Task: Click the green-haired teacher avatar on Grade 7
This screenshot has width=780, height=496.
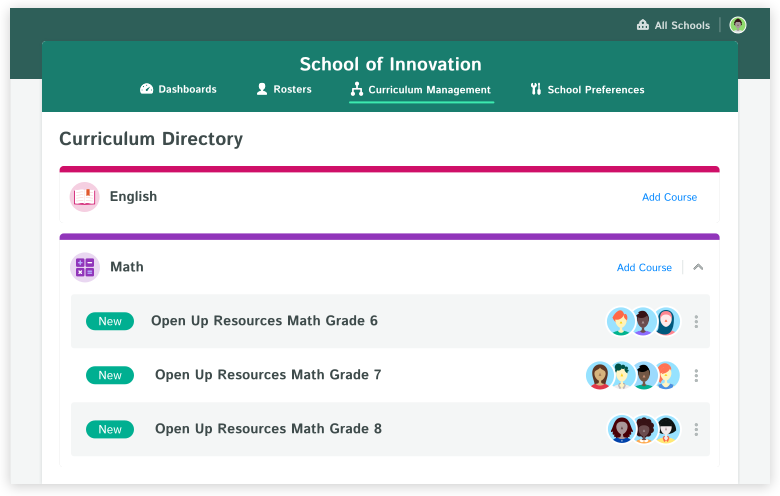Action: coord(622,376)
